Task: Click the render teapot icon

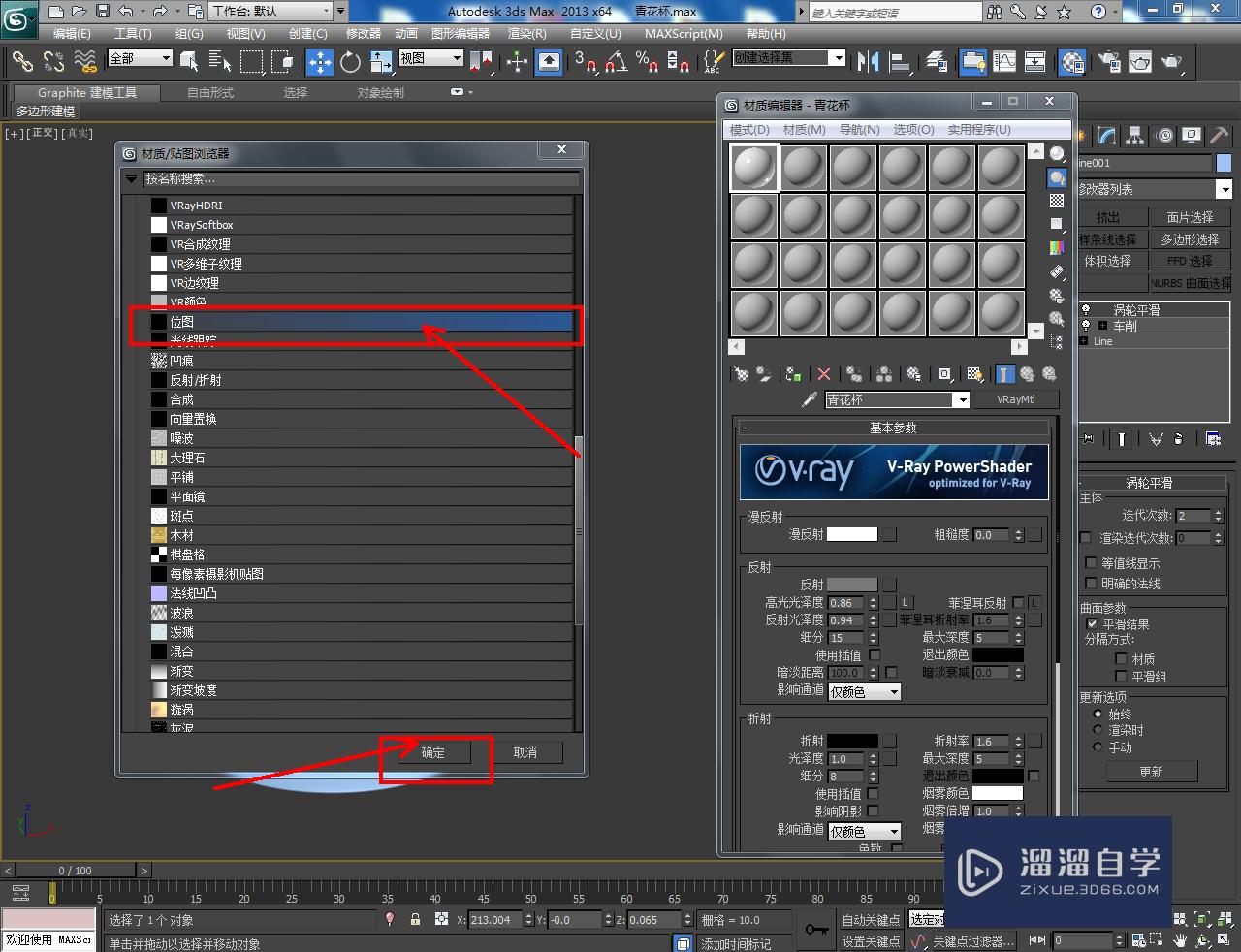Action: pos(1172,62)
